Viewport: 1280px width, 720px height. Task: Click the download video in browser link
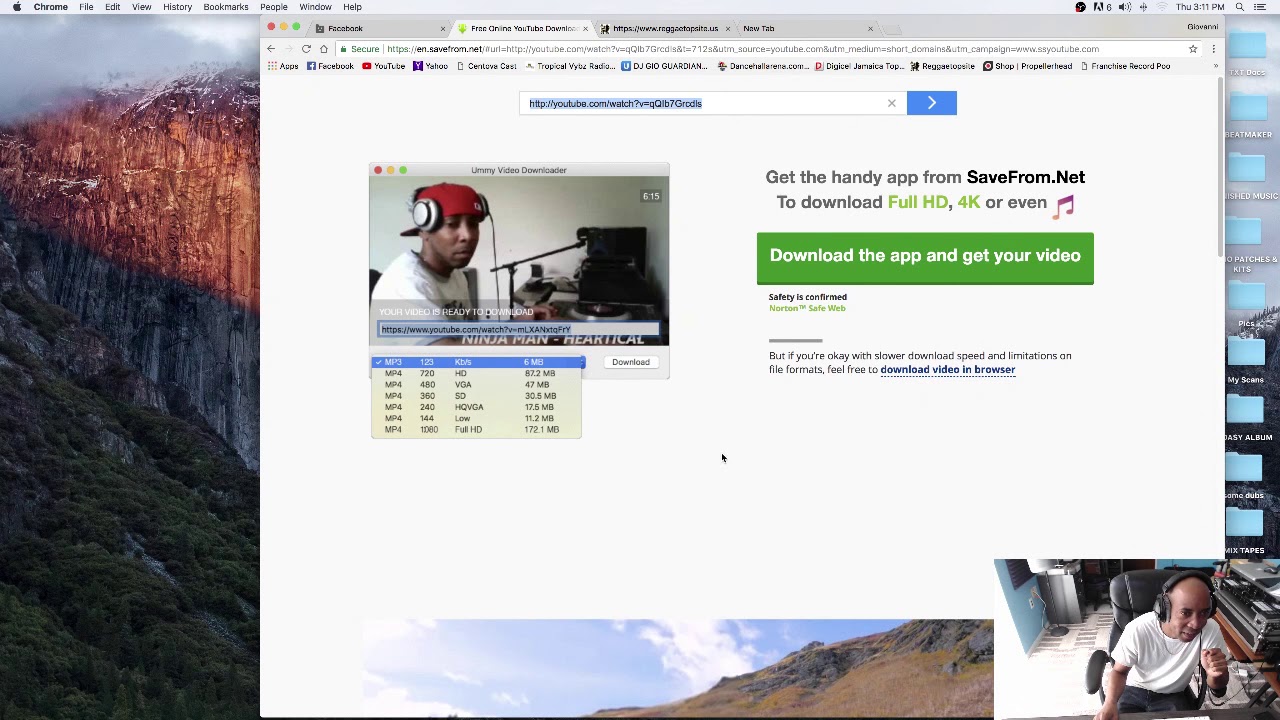[947, 370]
